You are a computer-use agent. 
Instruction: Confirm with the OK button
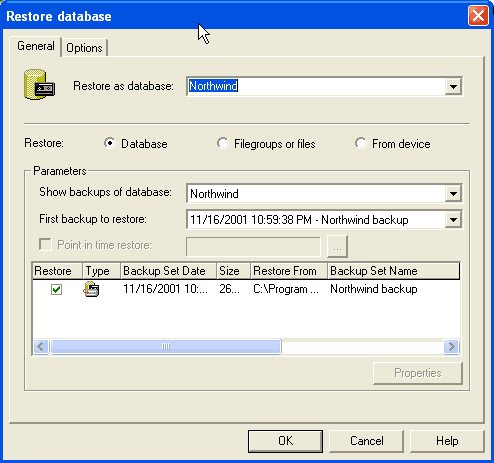tap(285, 441)
